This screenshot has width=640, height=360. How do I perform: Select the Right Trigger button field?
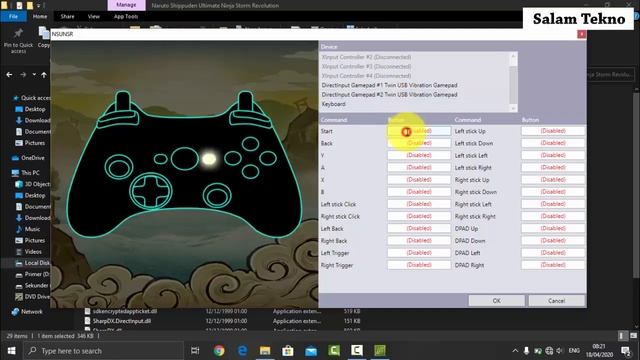[419, 265]
